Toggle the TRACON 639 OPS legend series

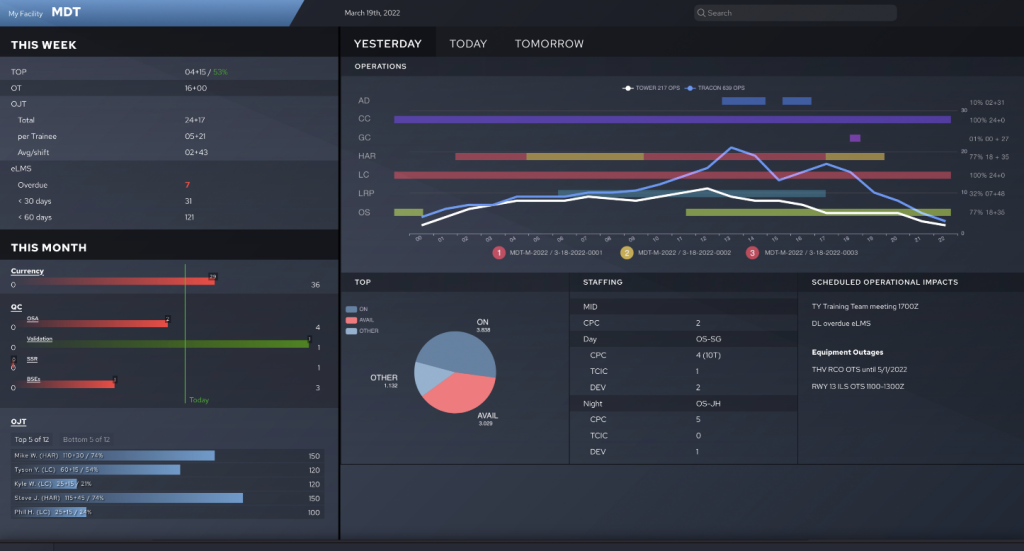click(718, 88)
